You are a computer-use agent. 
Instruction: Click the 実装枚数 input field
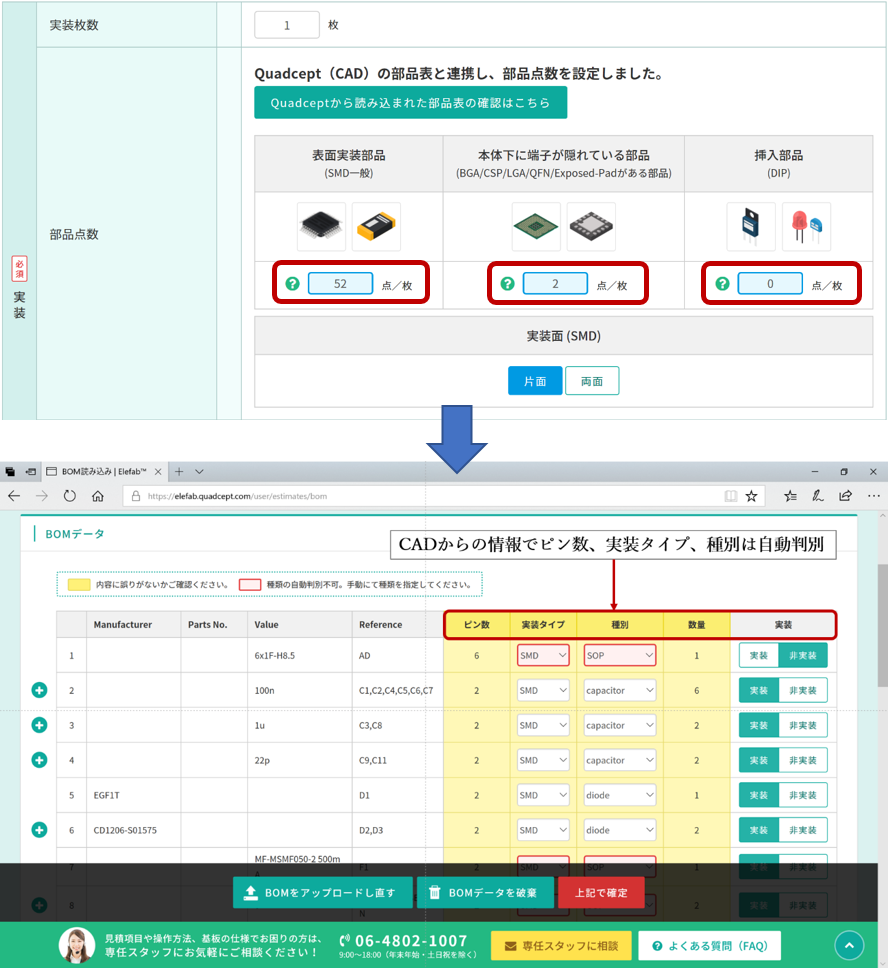pos(287,25)
